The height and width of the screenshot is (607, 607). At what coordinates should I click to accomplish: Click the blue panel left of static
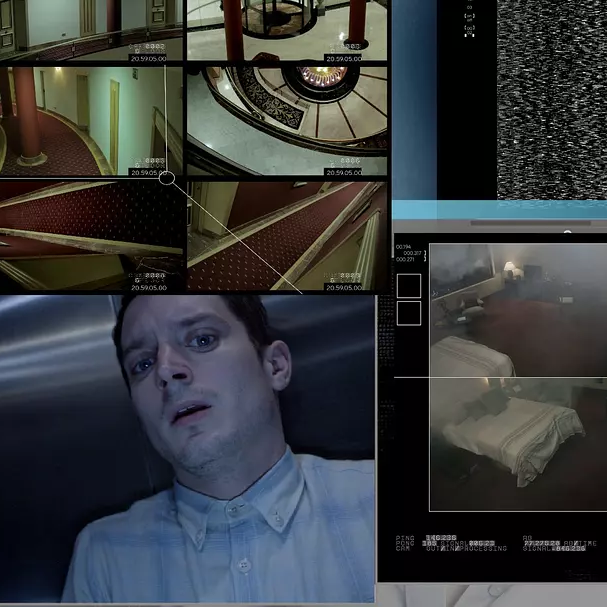pos(415,99)
